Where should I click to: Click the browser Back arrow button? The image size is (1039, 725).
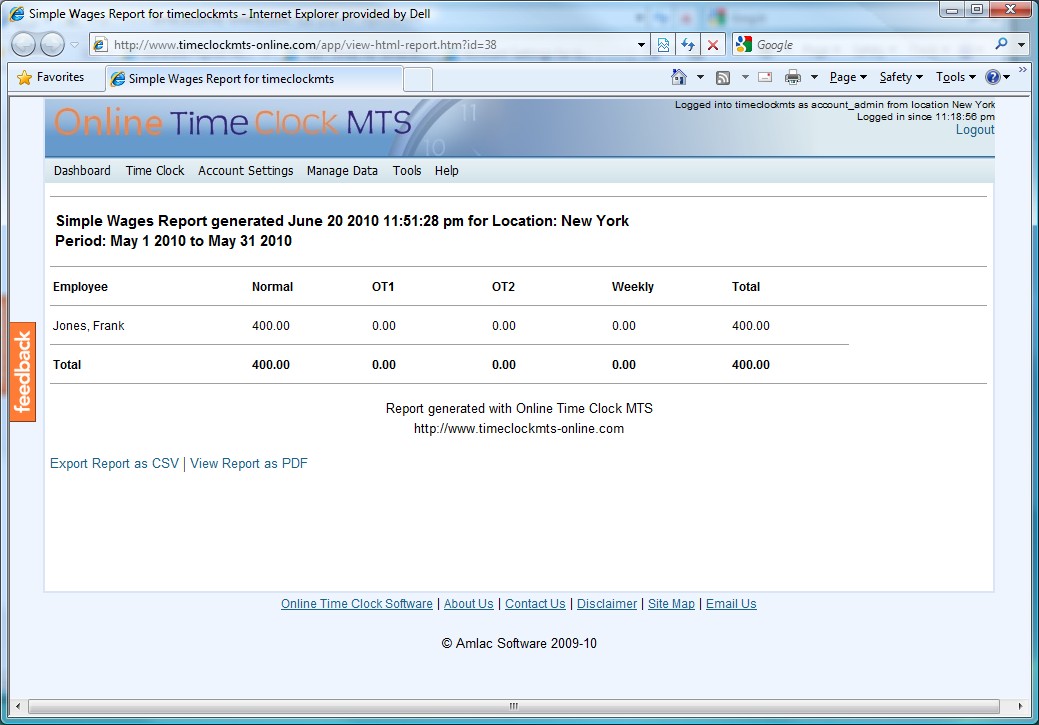(x=24, y=45)
